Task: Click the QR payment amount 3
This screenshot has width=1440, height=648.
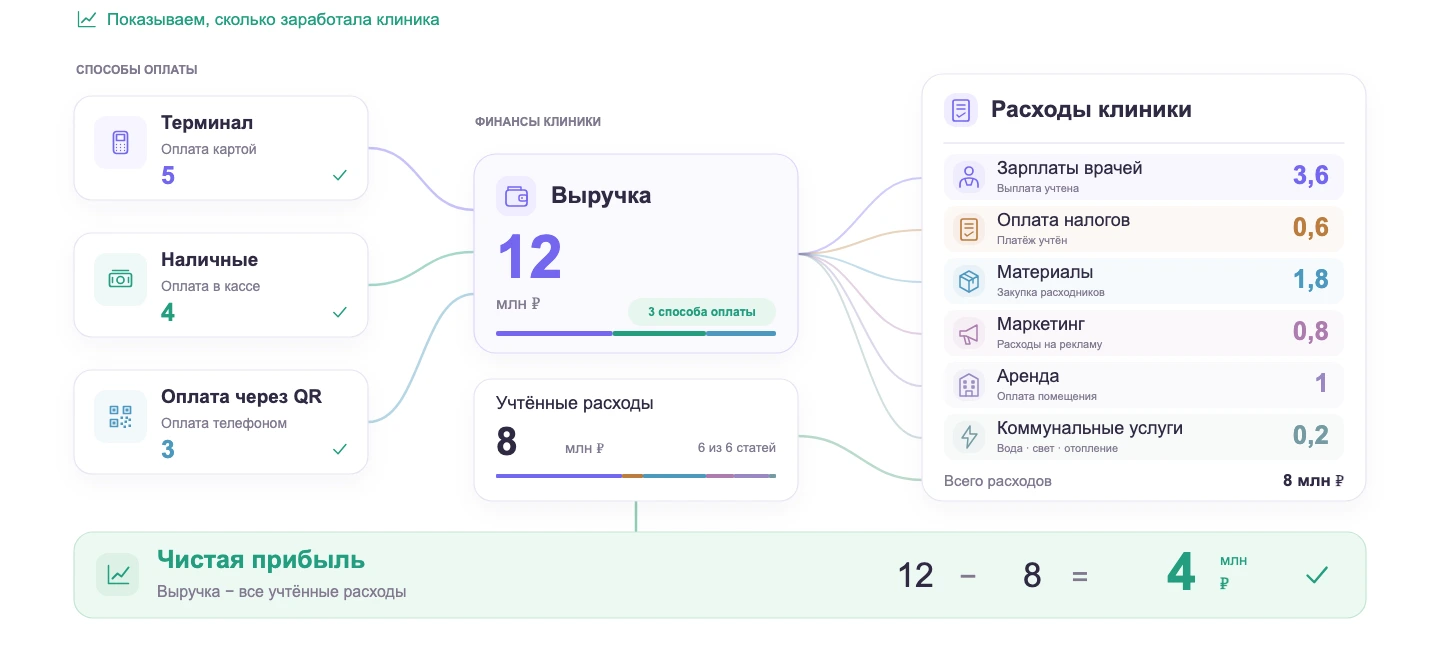Action: (x=168, y=450)
